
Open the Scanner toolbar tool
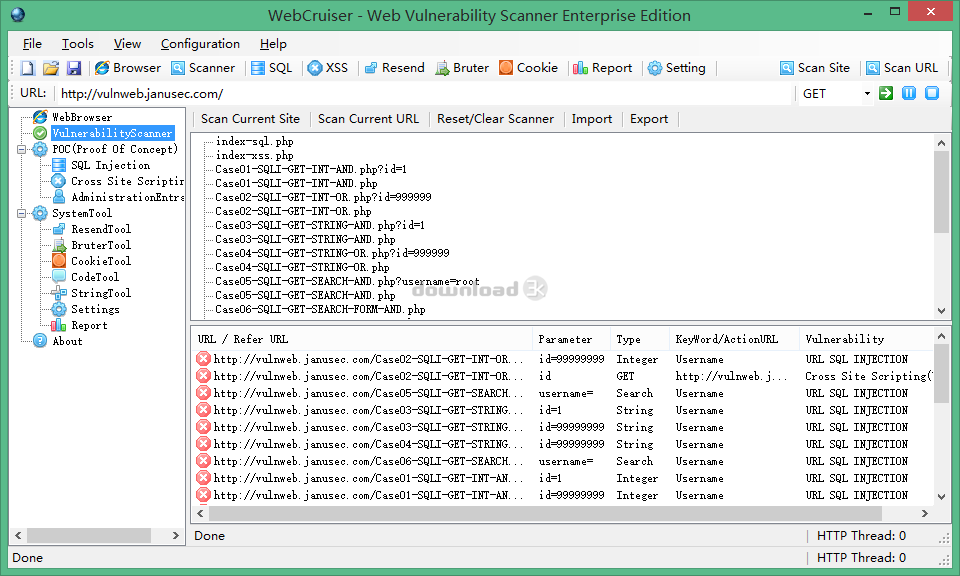tap(203, 68)
